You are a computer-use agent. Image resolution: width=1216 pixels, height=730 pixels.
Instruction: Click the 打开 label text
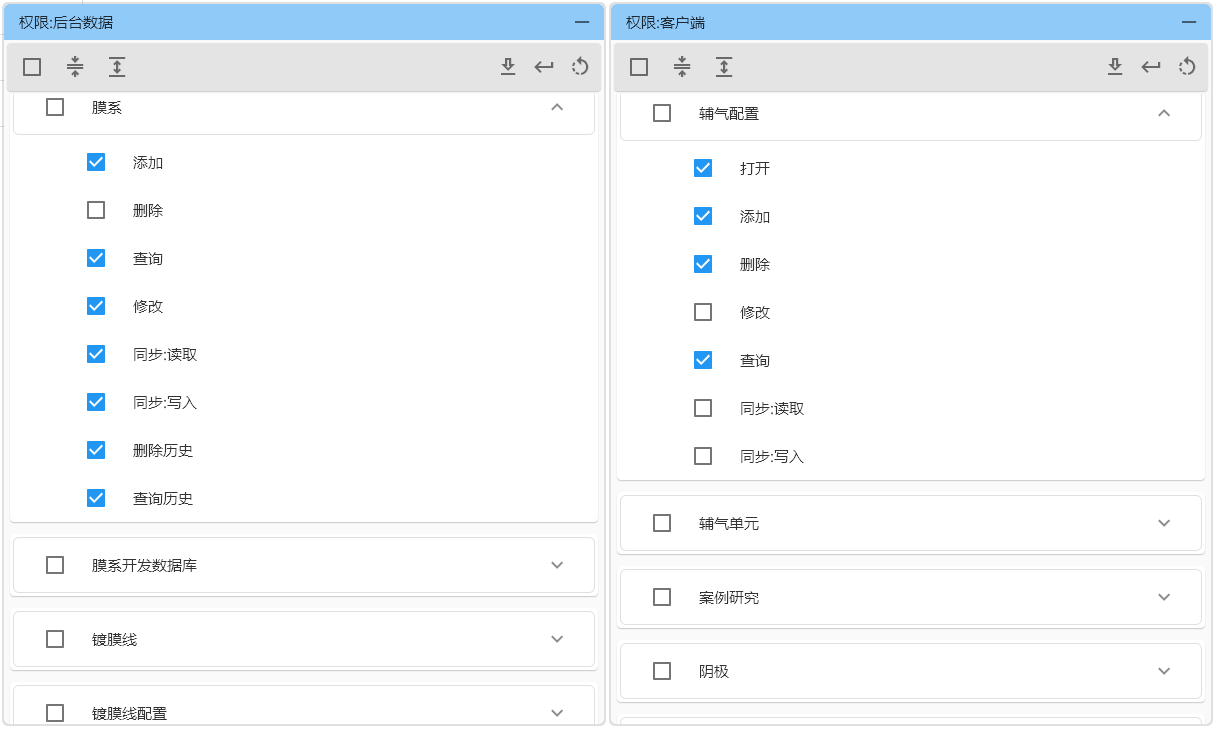tap(755, 168)
